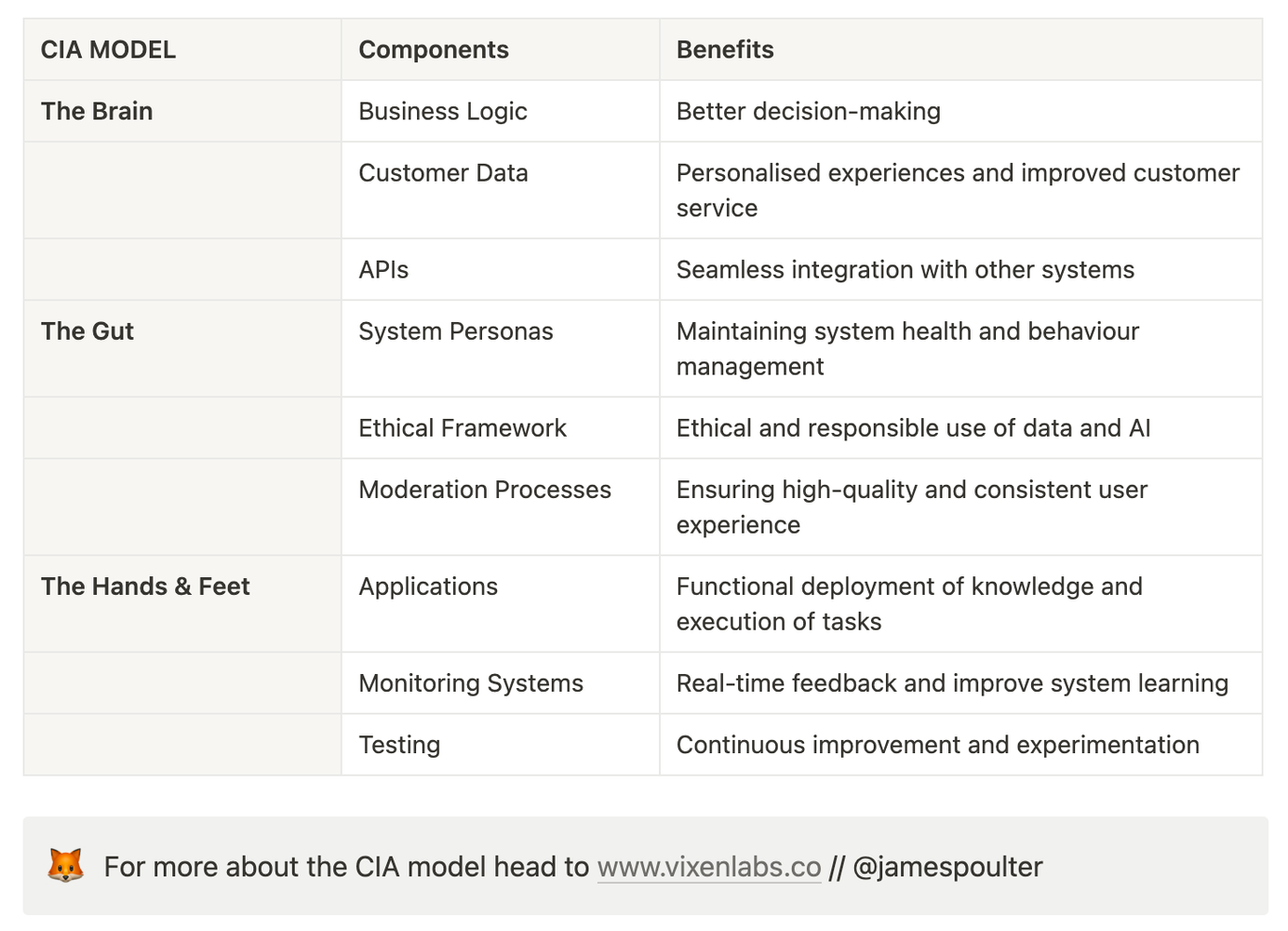Select the Components column header
Viewport: 1288px width, 931px height.
point(501,49)
